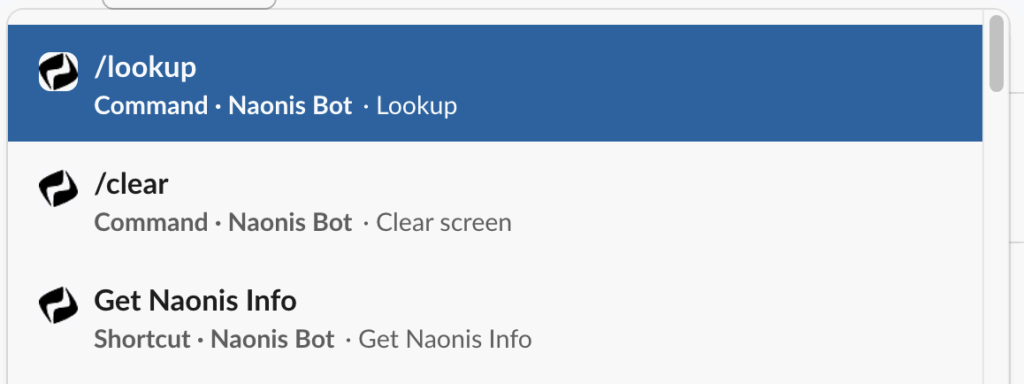Click 'Naonis Bot' label in the Shortcut row
Image resolution: width=1024 pixels, height=384 pixels.
point(273,340)
